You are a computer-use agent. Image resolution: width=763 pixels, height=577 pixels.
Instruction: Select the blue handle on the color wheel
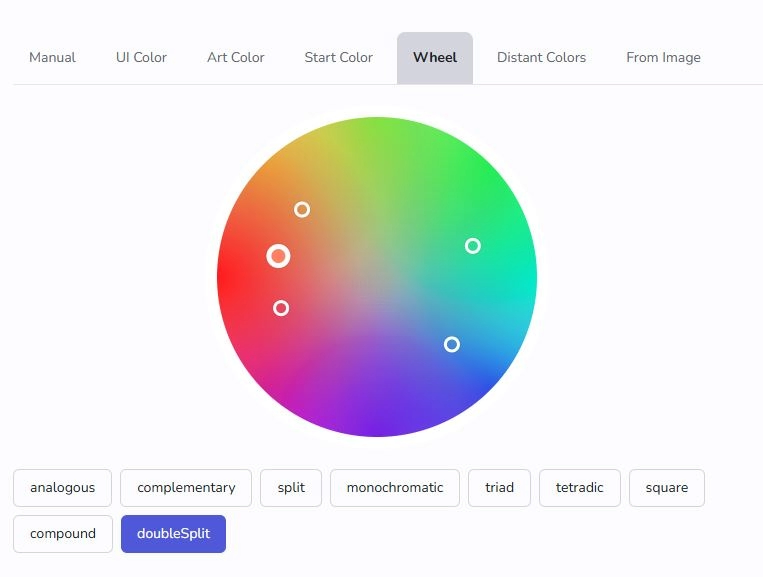point(452,344)
